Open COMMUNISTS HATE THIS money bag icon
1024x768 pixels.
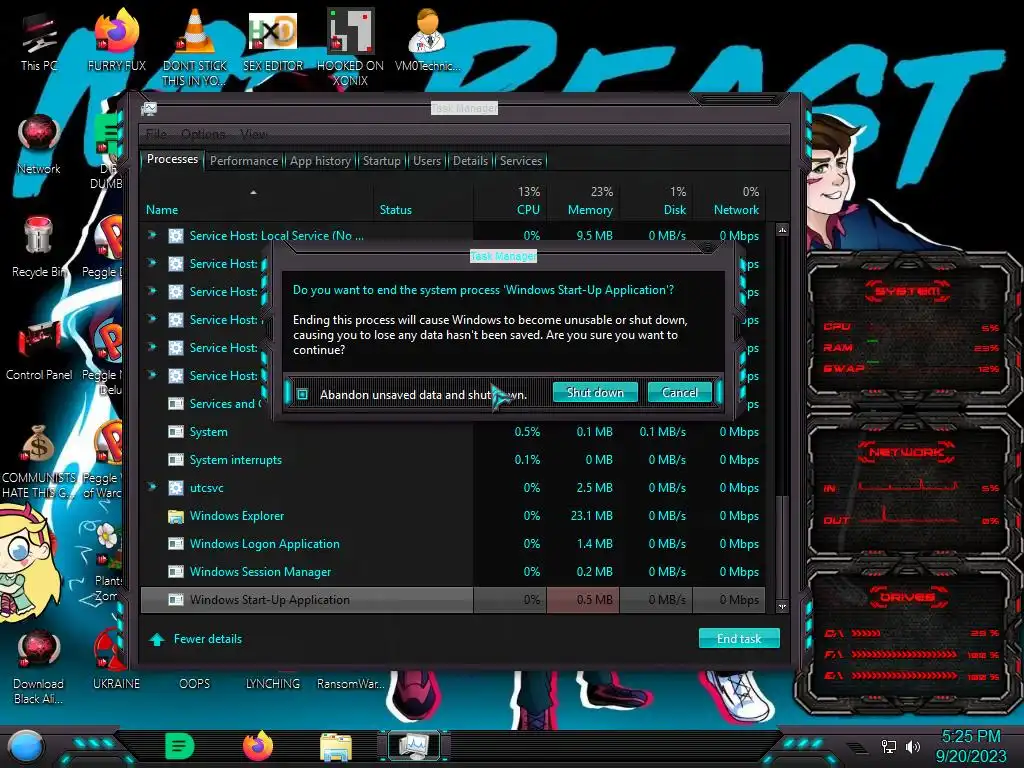point(39,461)
